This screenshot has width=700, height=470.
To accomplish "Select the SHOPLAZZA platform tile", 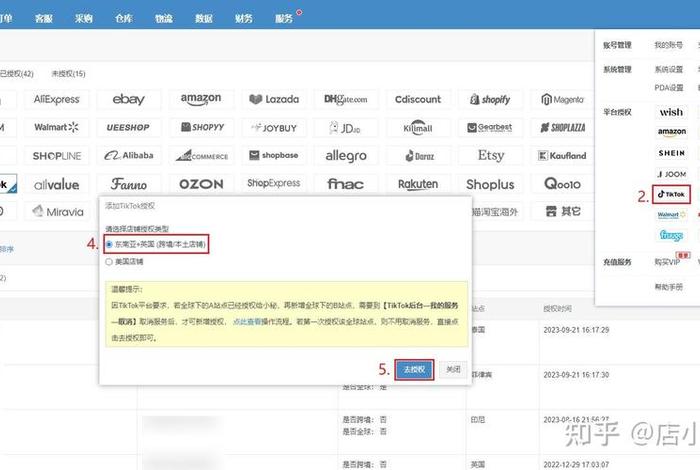I will 562,128.
